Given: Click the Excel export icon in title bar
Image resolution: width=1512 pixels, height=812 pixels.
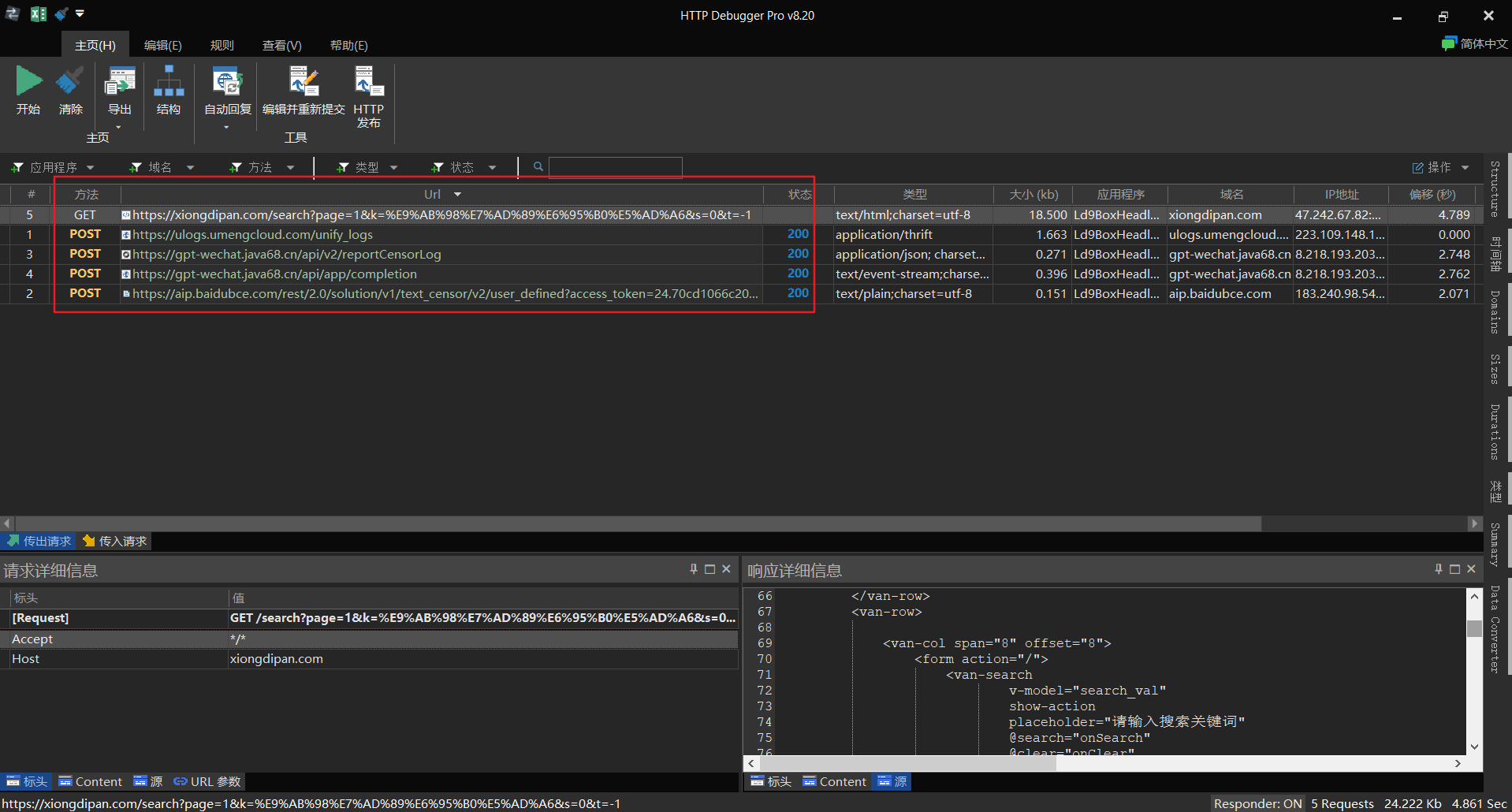Looking at the screenshot, I should [x=38, y=13].
